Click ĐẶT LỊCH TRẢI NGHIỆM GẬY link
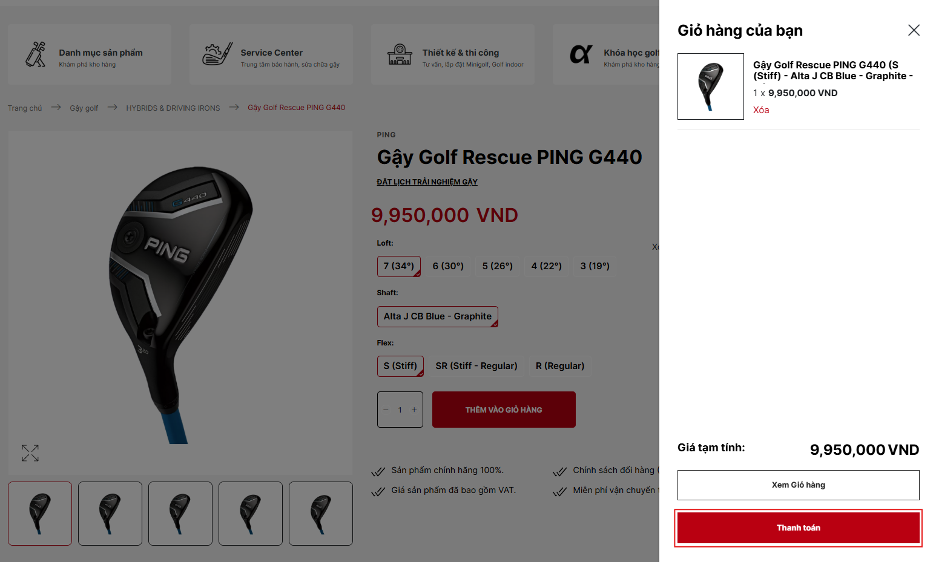The image size is (936, 562). (x=427, y=182)
